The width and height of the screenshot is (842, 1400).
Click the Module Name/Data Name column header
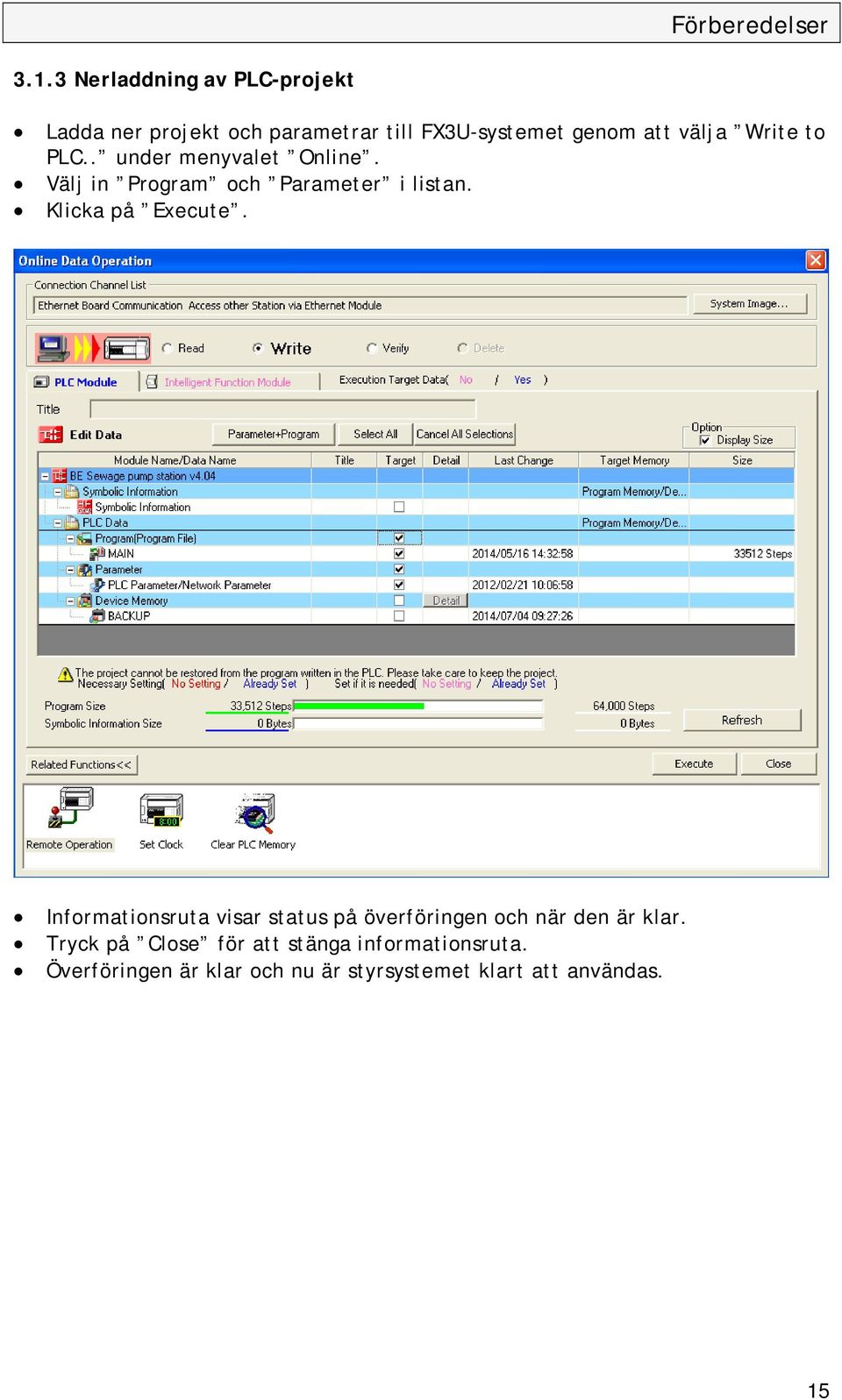[x=175, y=460]
